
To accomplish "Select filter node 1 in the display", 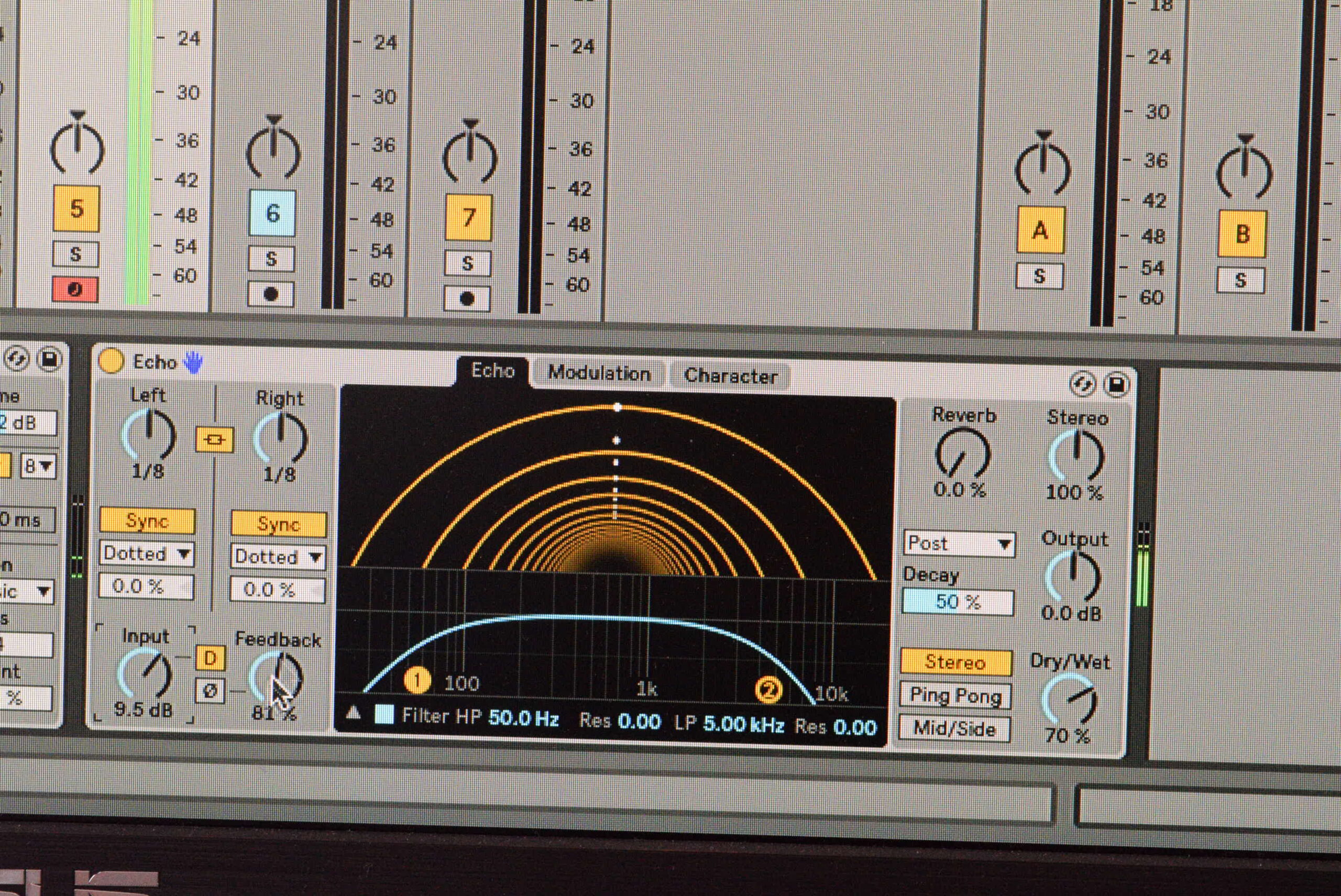I will (x=417, y=681).
